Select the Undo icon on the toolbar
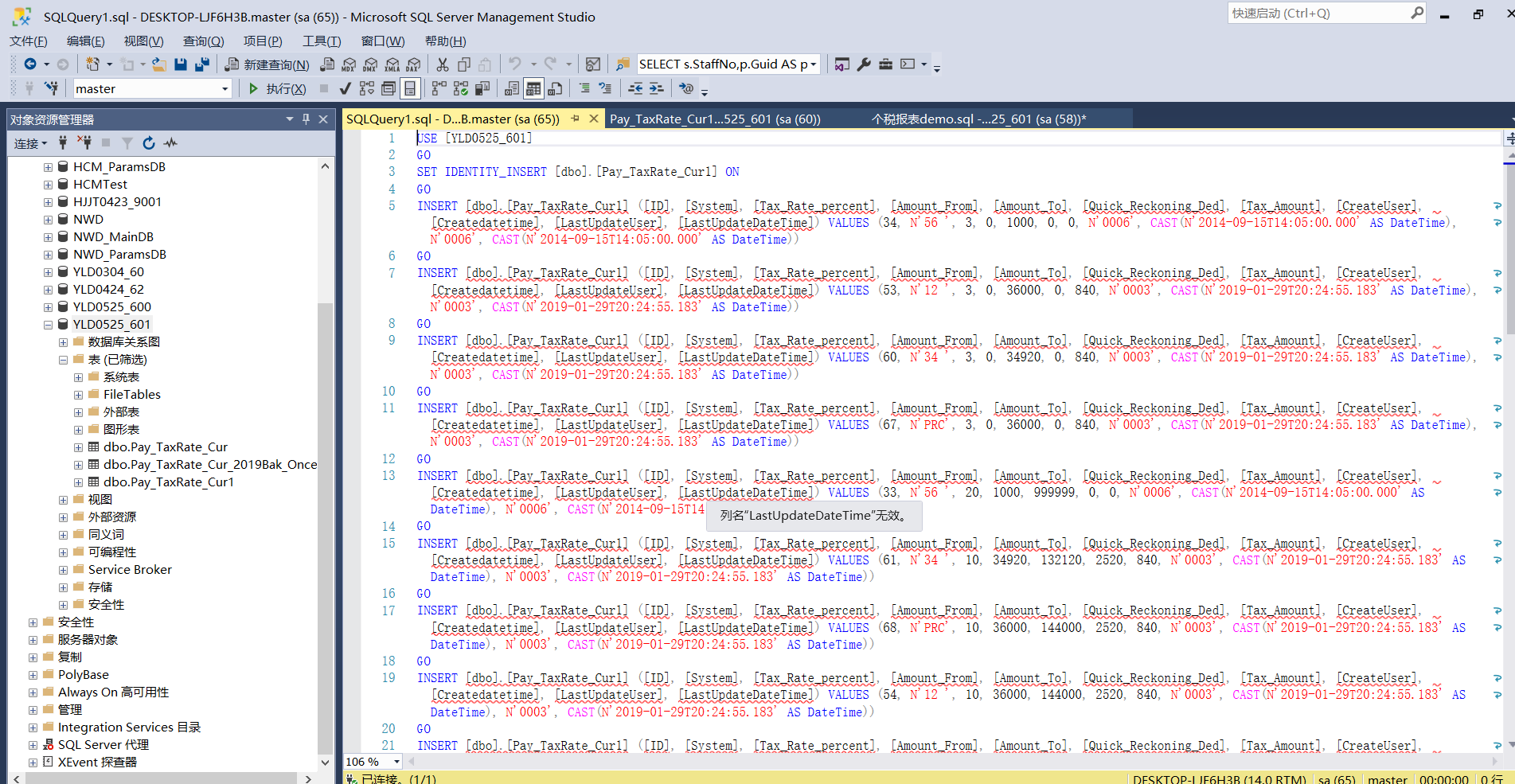Screen dimensions: 1515x784 coord(513,64)
